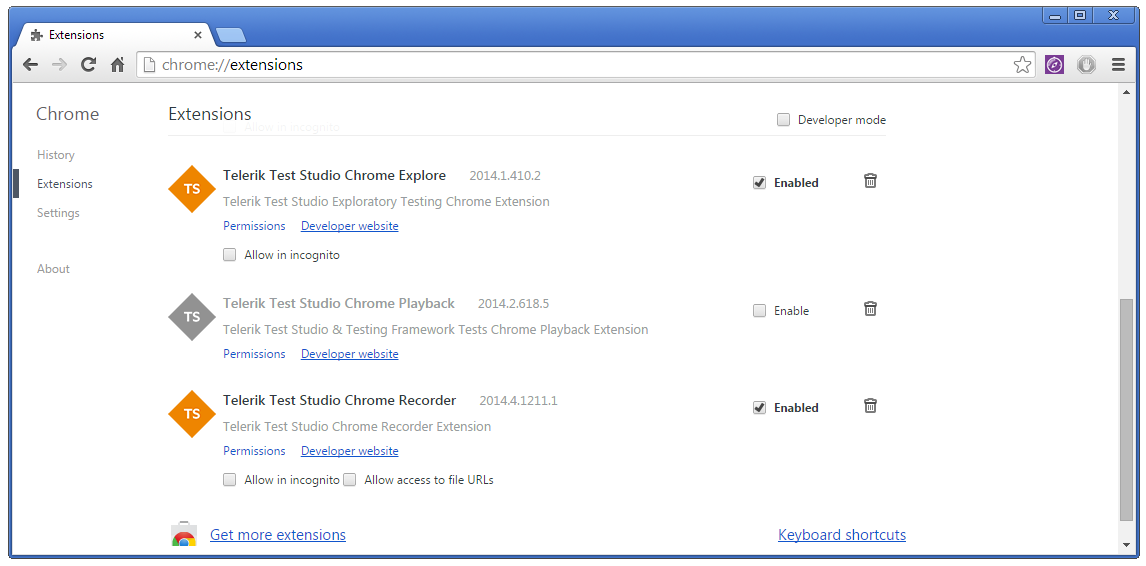This screenshot has height=566, width=1146.
Task: Click the chrome://extensions address bar
Action: point(585,65)
